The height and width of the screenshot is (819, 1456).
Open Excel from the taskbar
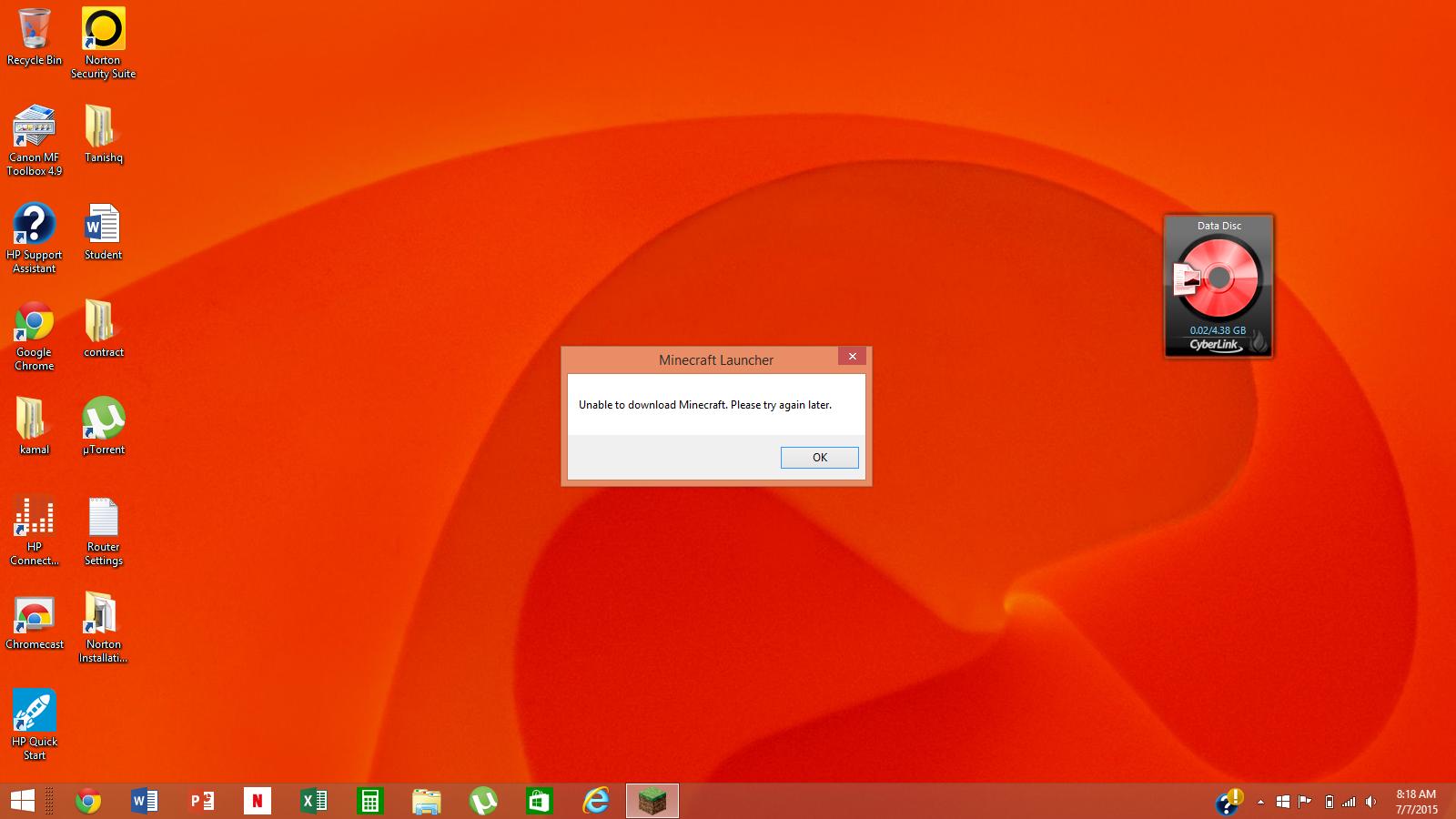point(314,802)
